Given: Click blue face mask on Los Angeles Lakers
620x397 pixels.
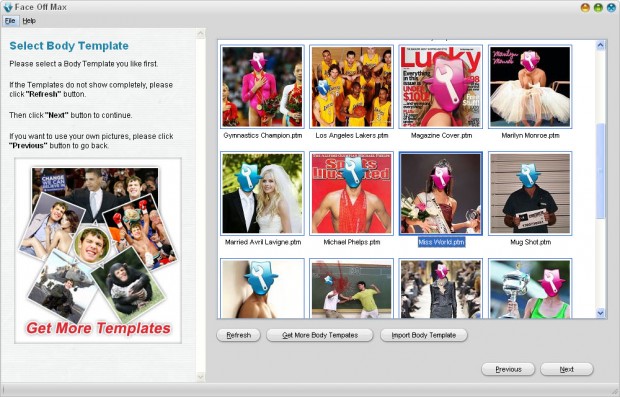Looking at the screenshot, I should (323, 87).
